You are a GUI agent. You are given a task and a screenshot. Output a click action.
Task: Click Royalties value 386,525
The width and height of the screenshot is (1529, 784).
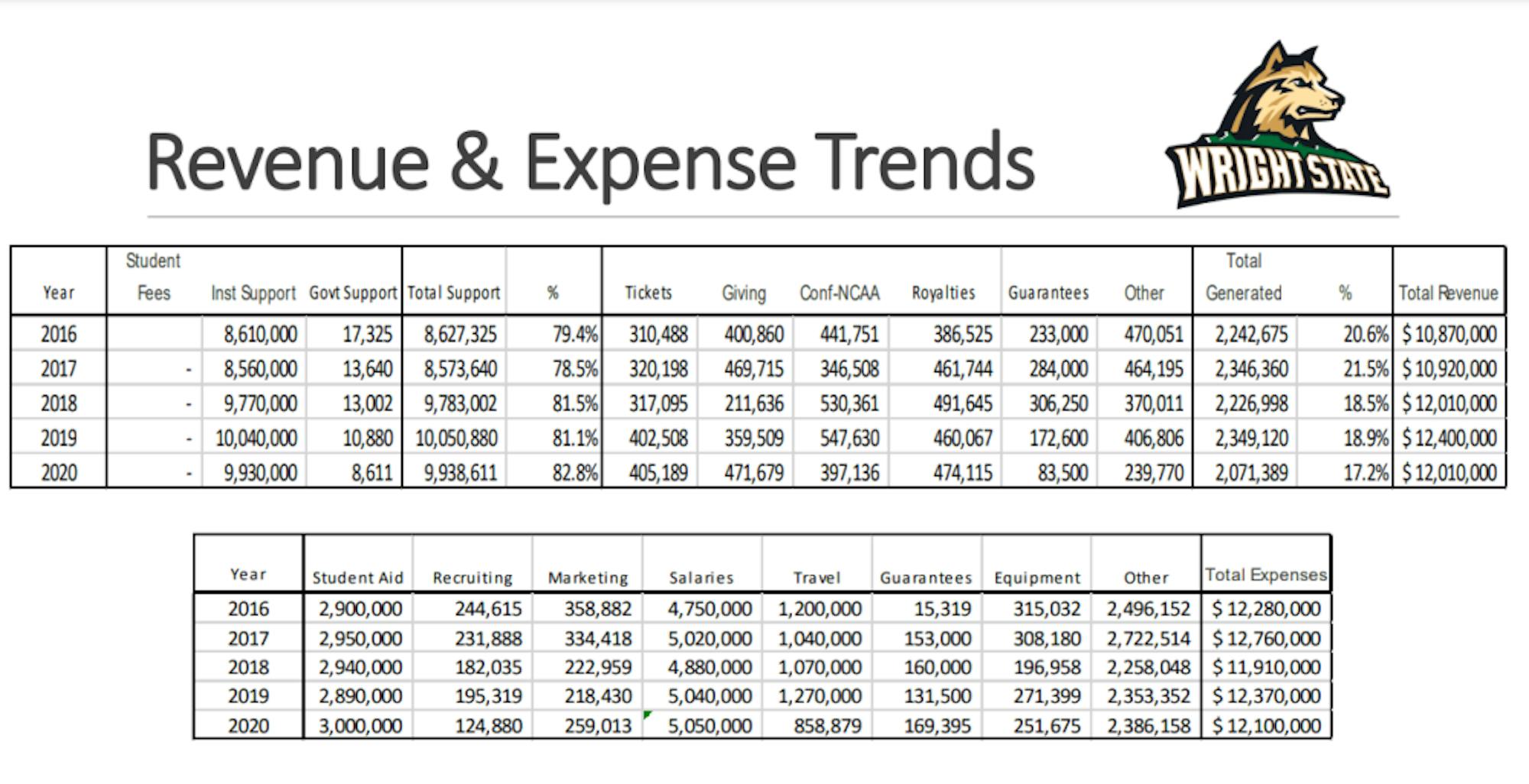(x=963, y=335)
